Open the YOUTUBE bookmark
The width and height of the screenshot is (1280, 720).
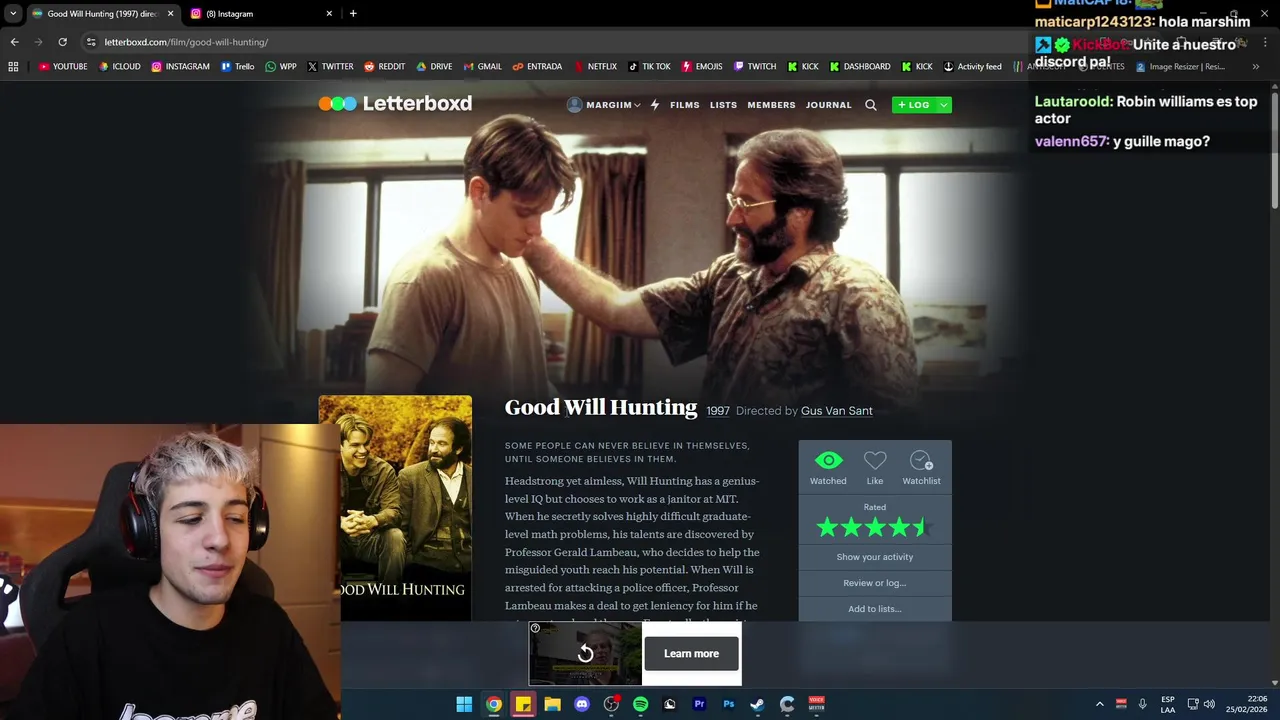(x=63, y=67)
